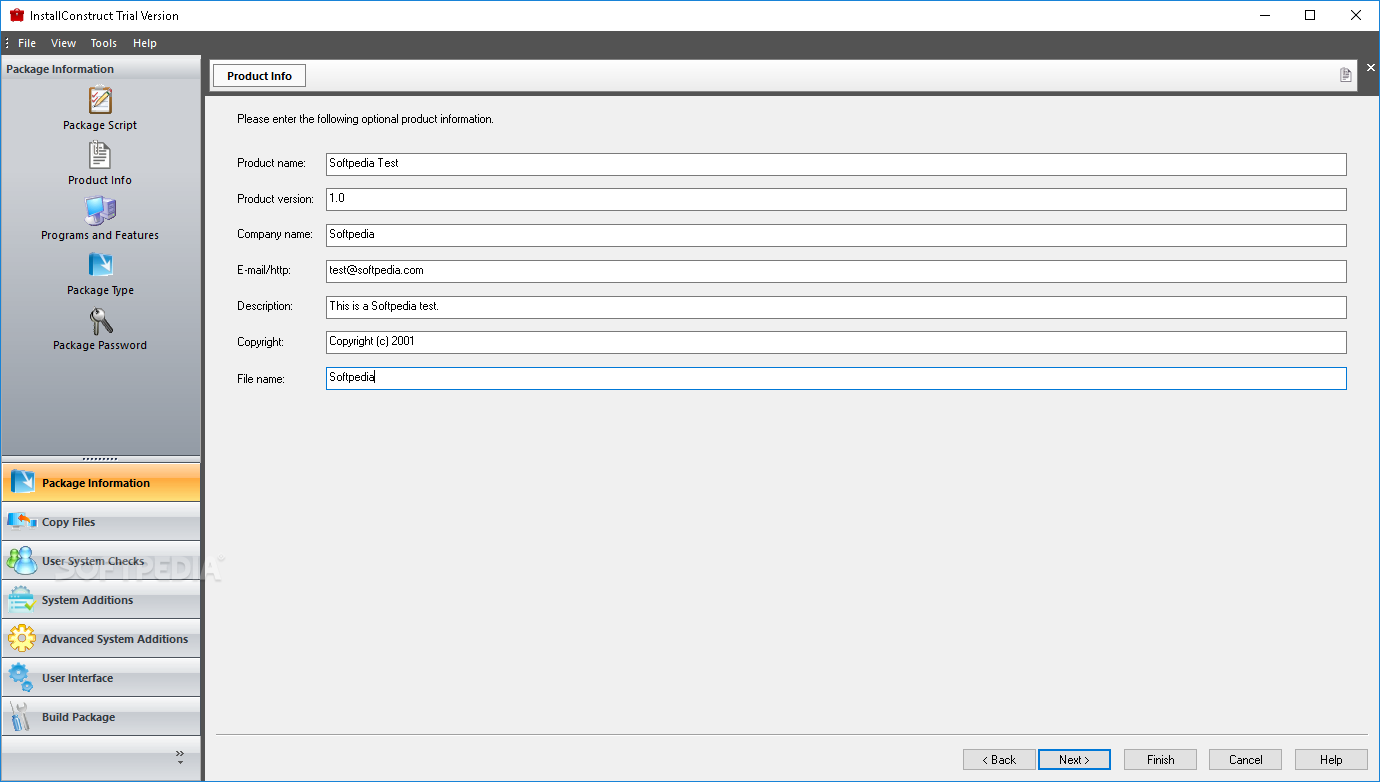Open the File menu
1380x782 pixels.
(27, 43)
